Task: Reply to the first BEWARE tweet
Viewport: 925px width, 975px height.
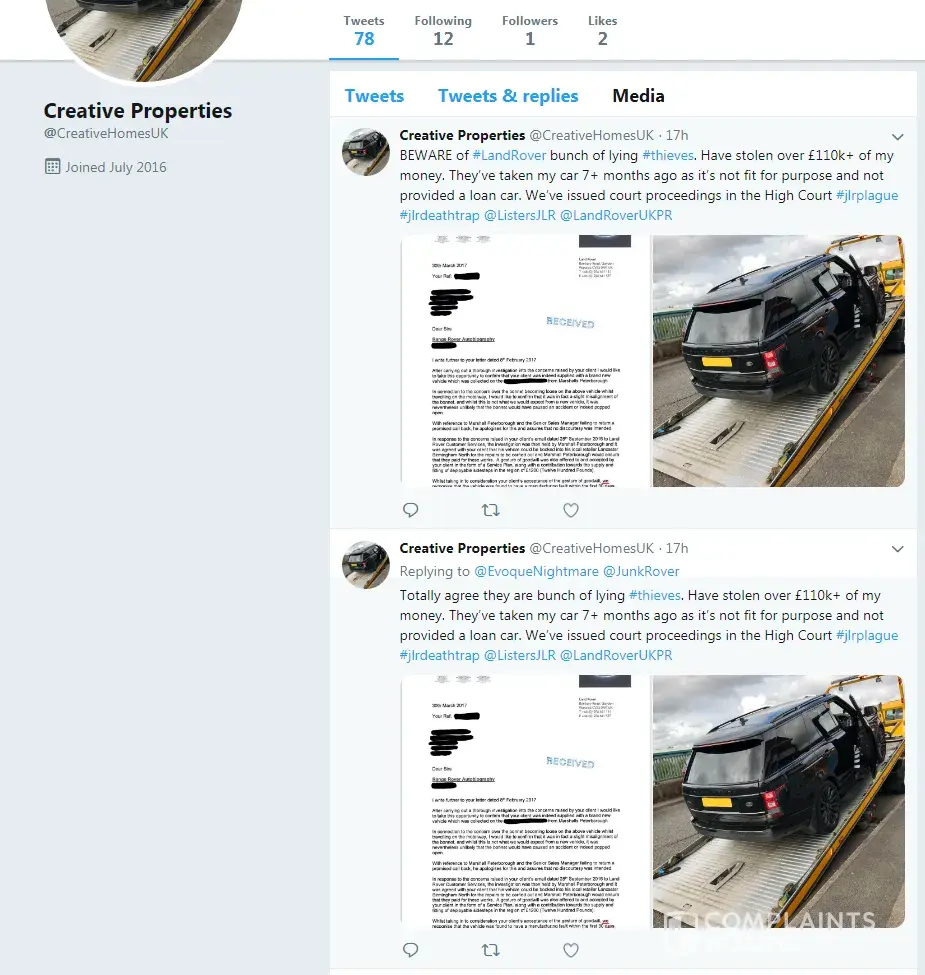Action: click(x=410, y=510)
